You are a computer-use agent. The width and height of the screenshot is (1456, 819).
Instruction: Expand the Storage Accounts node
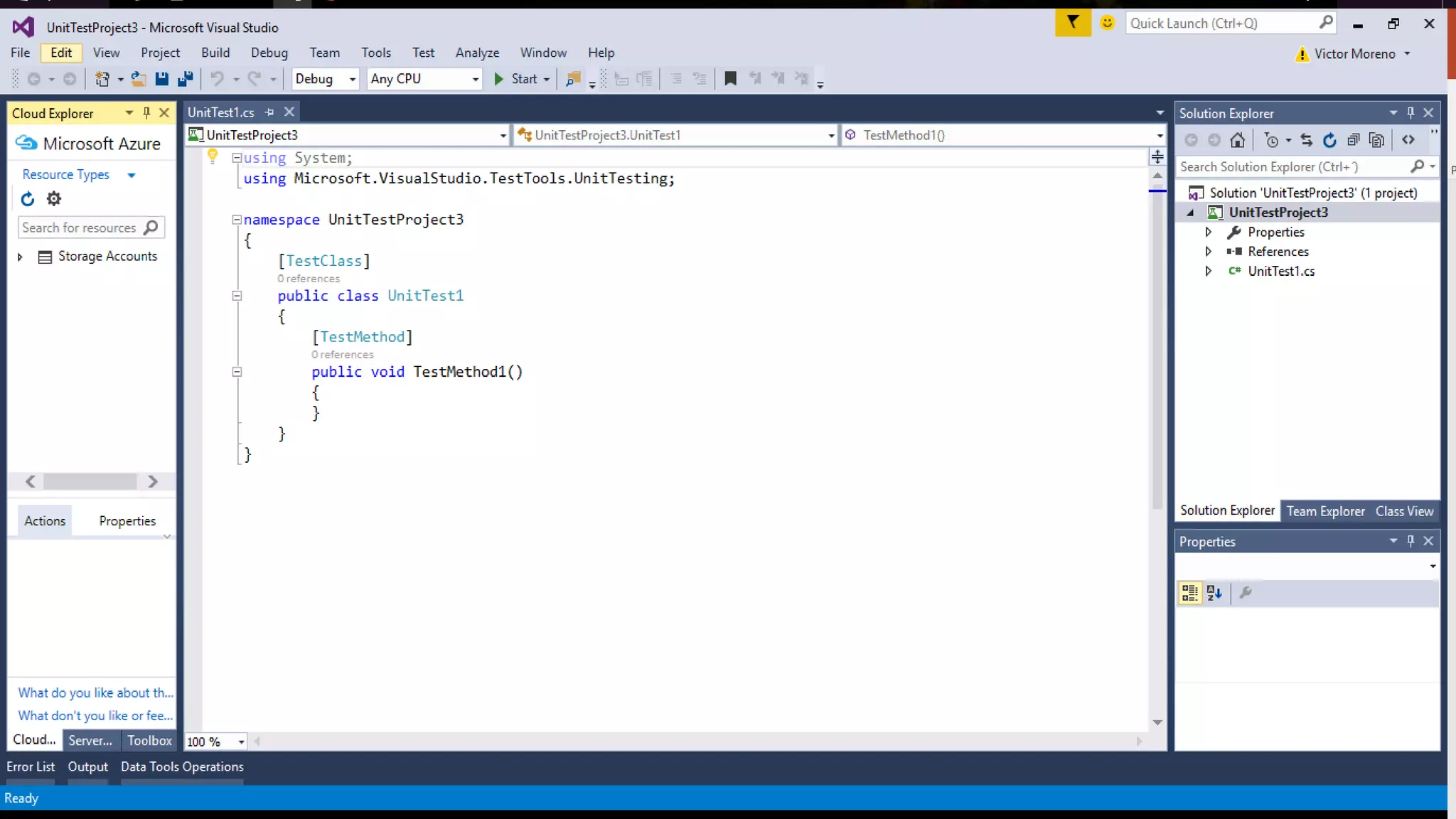20,257
